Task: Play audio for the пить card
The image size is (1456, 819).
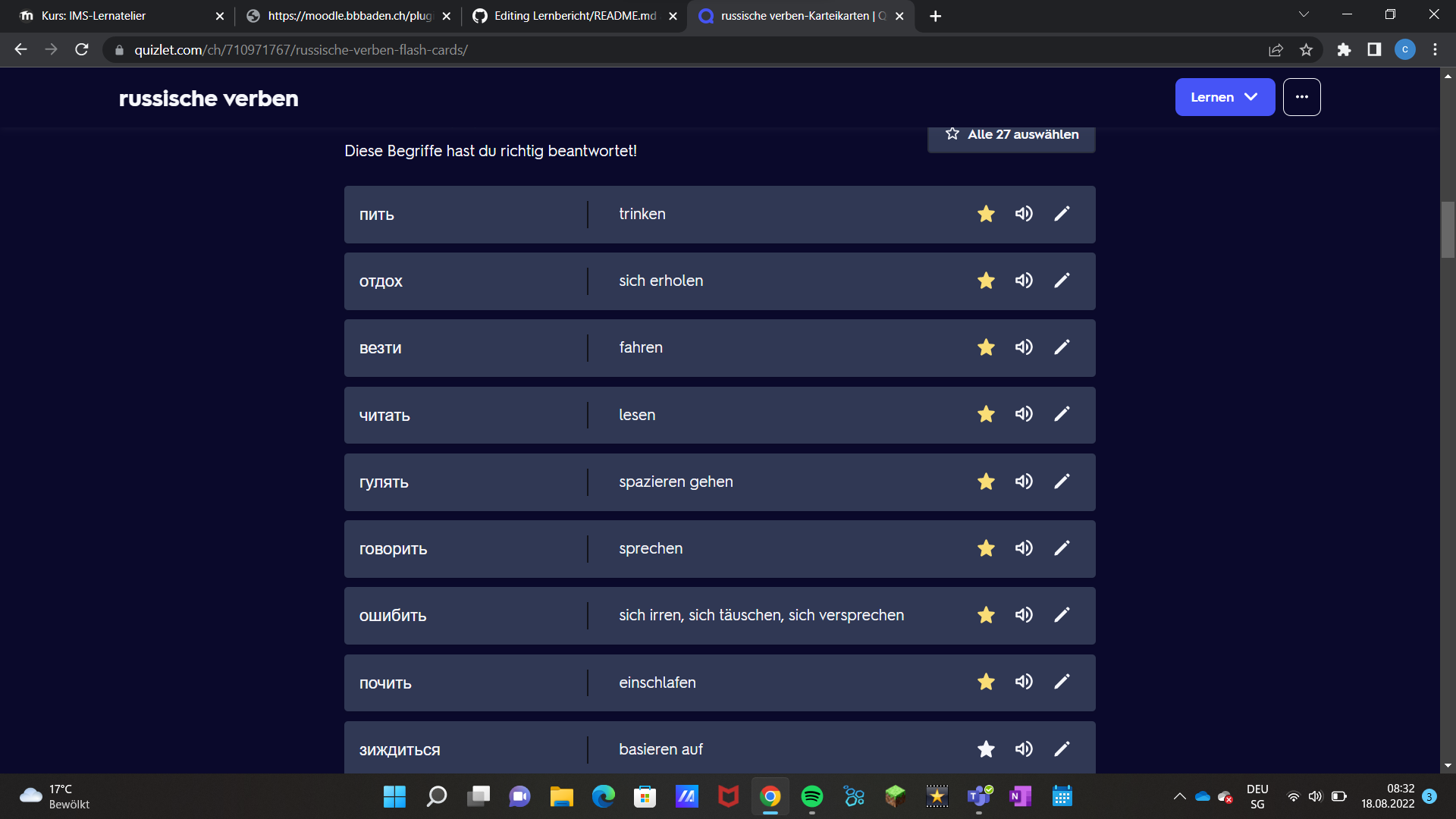Action: coord(1024,214)
